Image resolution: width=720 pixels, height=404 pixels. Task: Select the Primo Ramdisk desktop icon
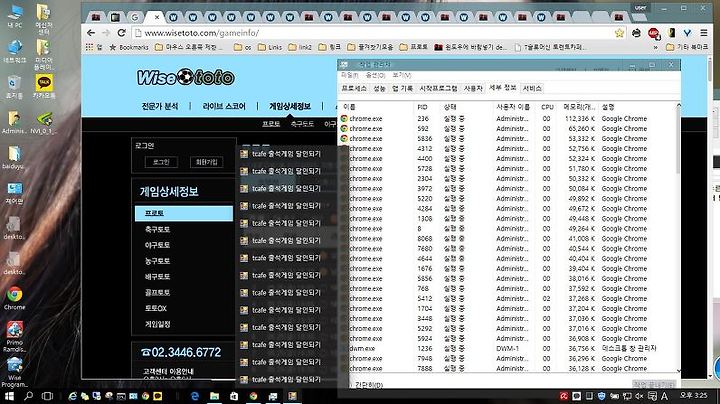pyautogui.click(x=15, y=337)
